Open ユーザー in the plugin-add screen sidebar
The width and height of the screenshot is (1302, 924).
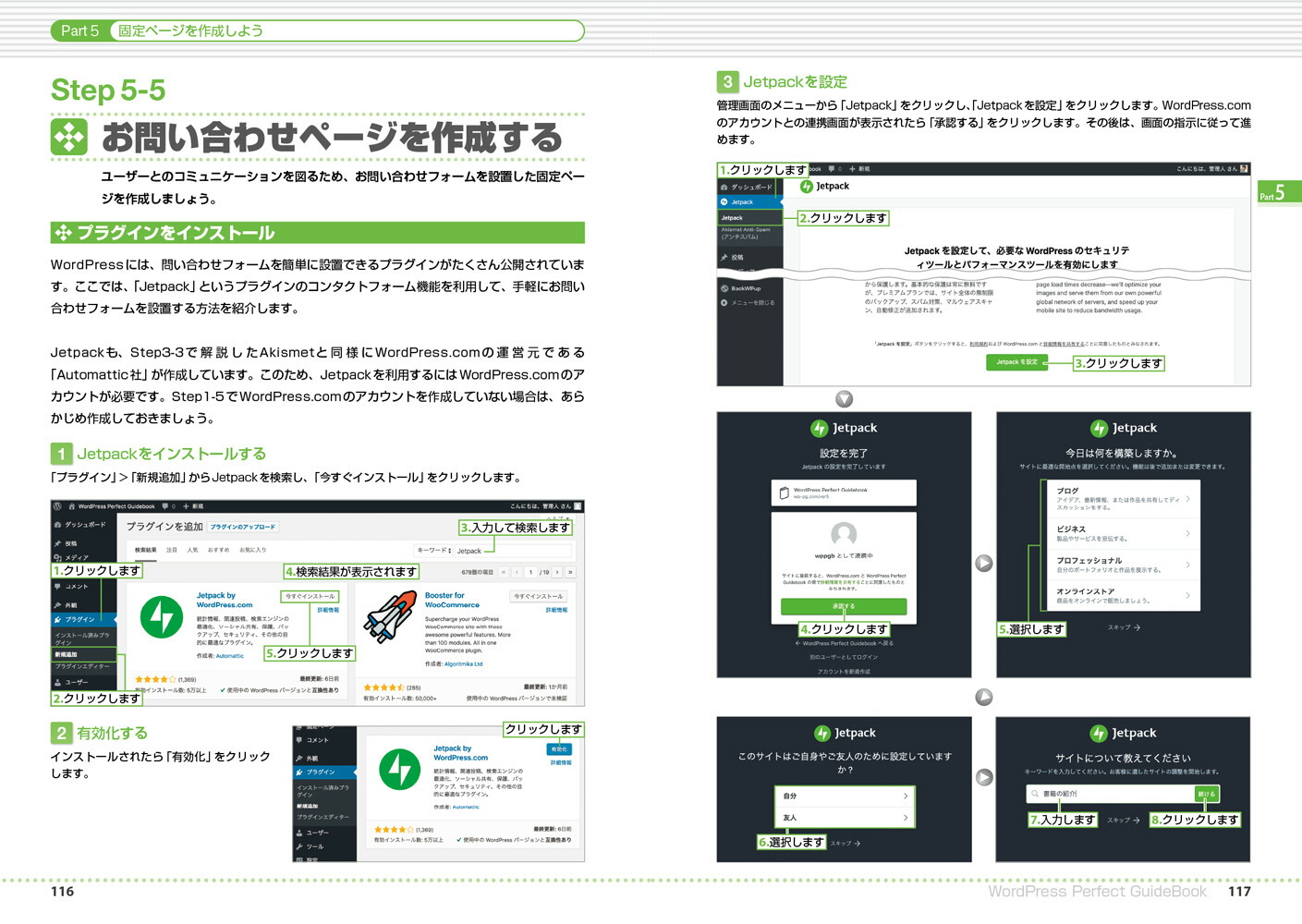pos(71,682)
